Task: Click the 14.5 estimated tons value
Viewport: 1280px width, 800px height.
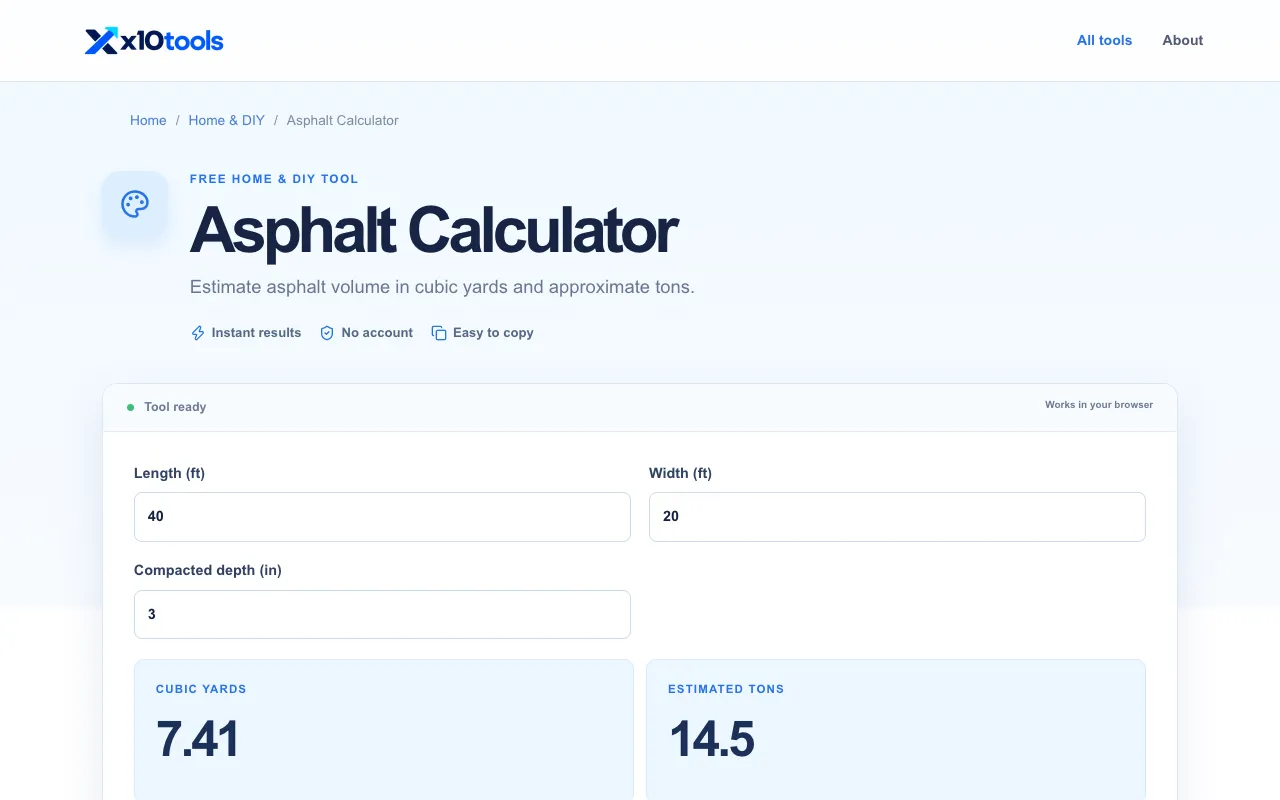Action: click(x=712, y=740)
